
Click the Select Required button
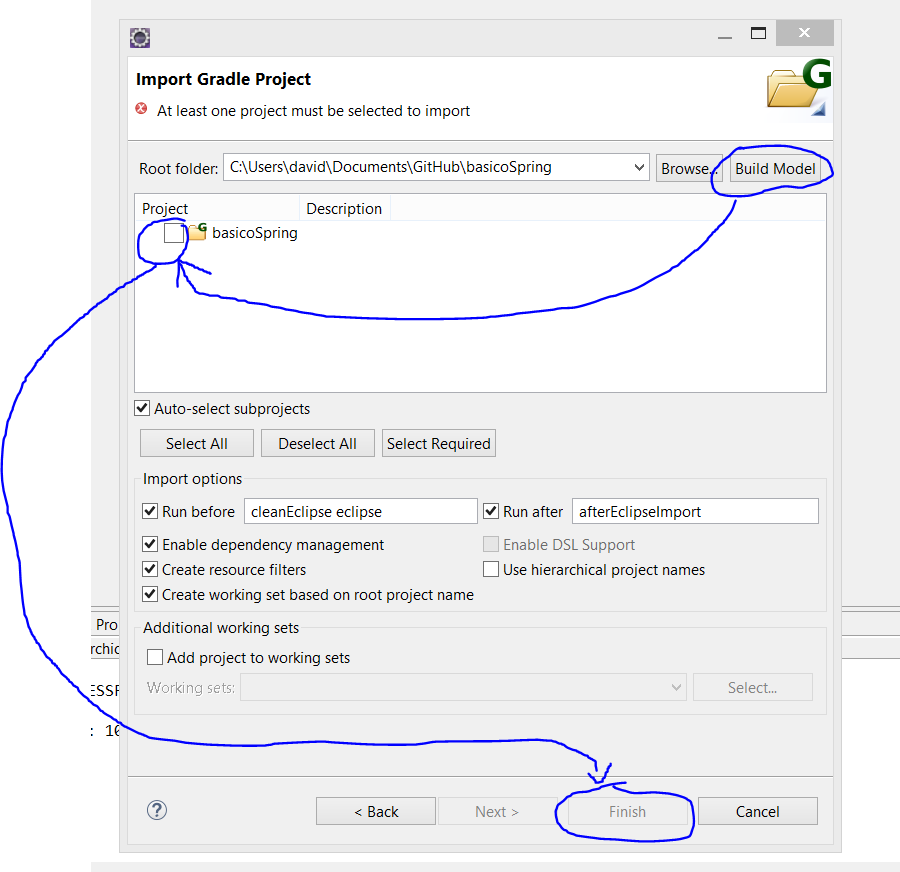coord(439,443)
